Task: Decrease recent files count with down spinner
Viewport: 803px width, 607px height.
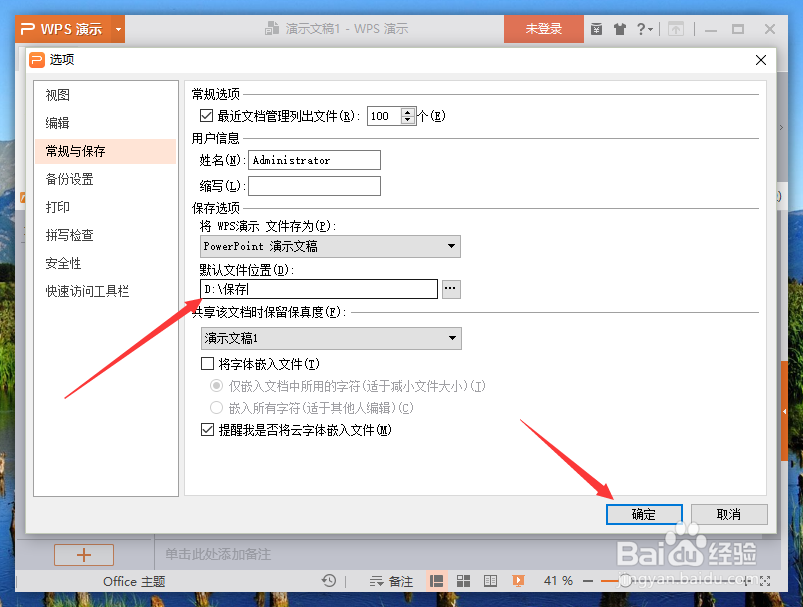Action: pyautogui.click(x=408, y=121)
